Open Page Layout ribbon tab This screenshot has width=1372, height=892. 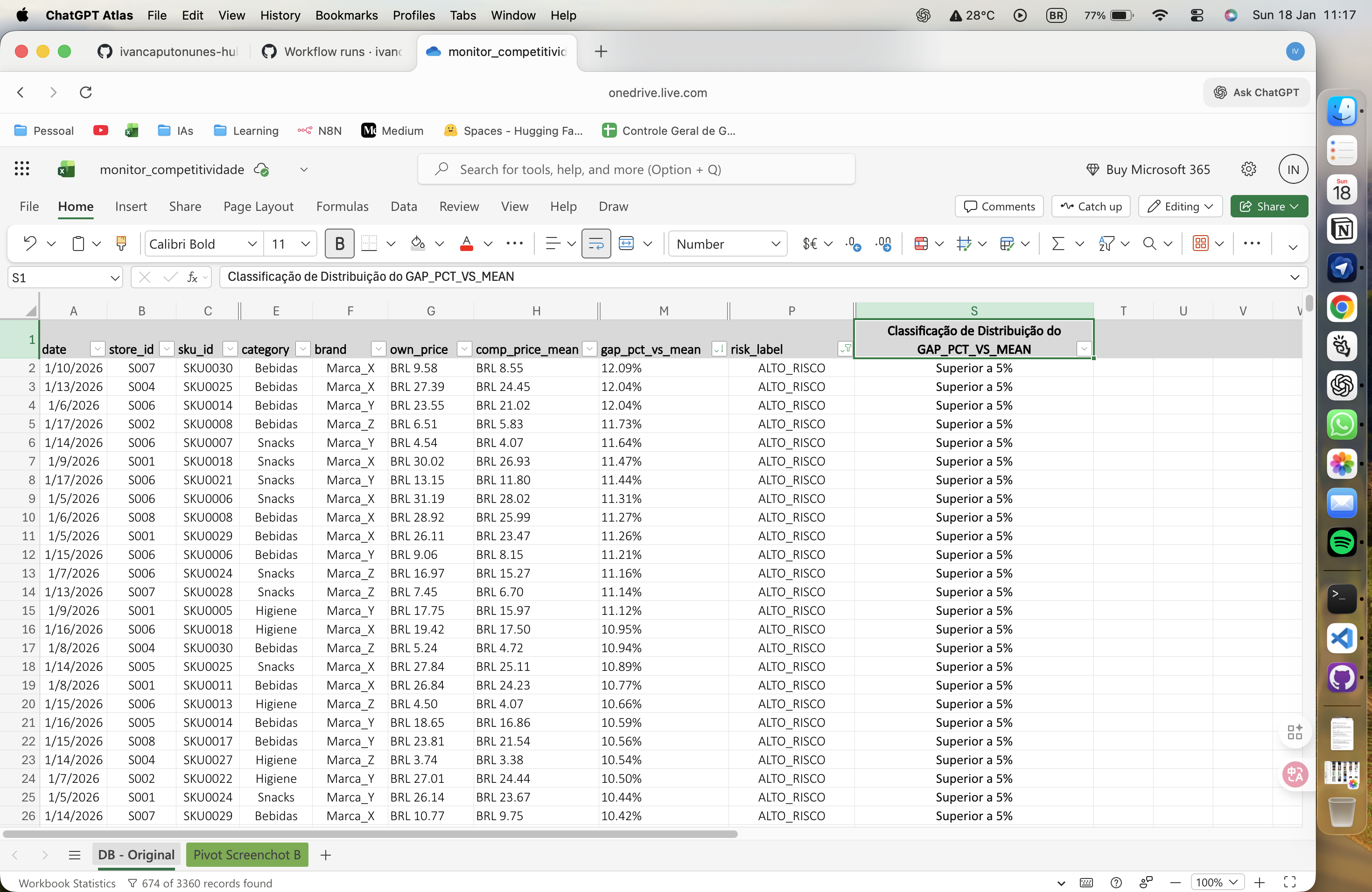258,206
